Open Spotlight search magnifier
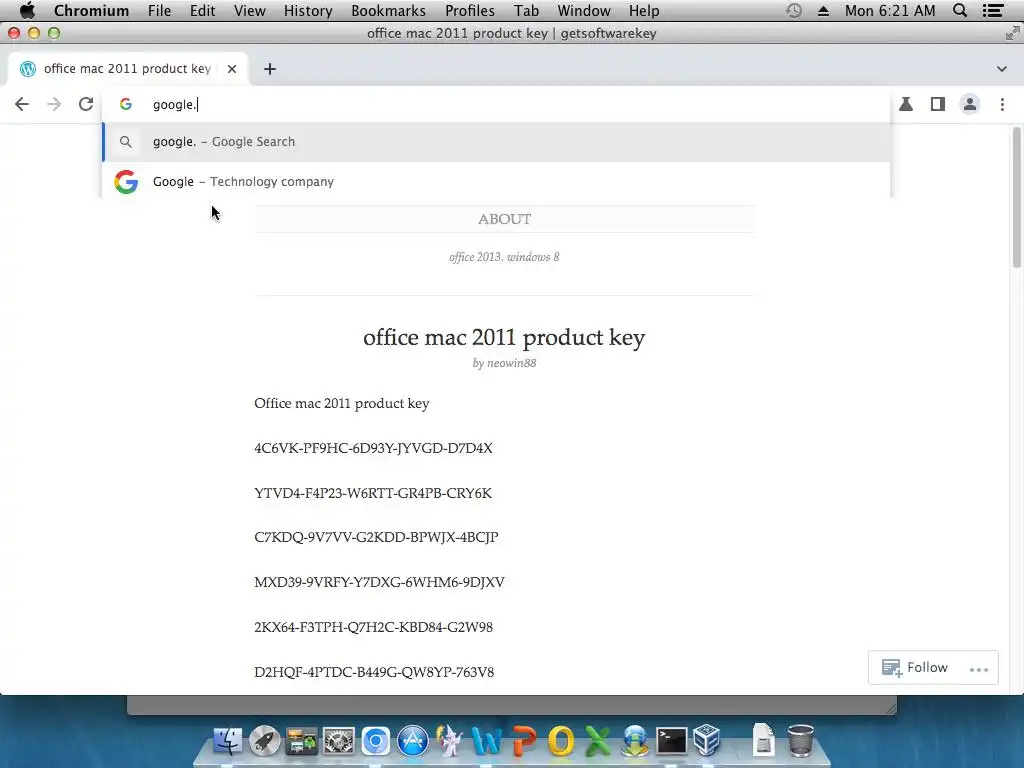Viewport: 1024px width, 768px height. [x=960, y=10]
